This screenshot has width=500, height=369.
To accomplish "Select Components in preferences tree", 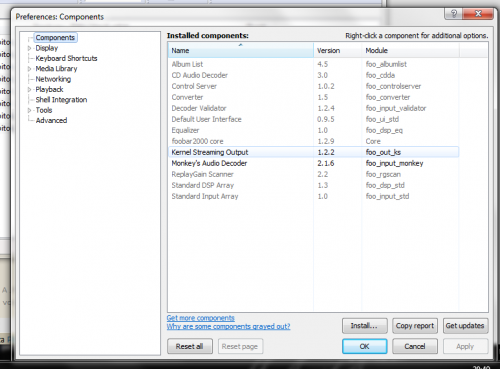I will pyautogui.click(x=55, y=38).
